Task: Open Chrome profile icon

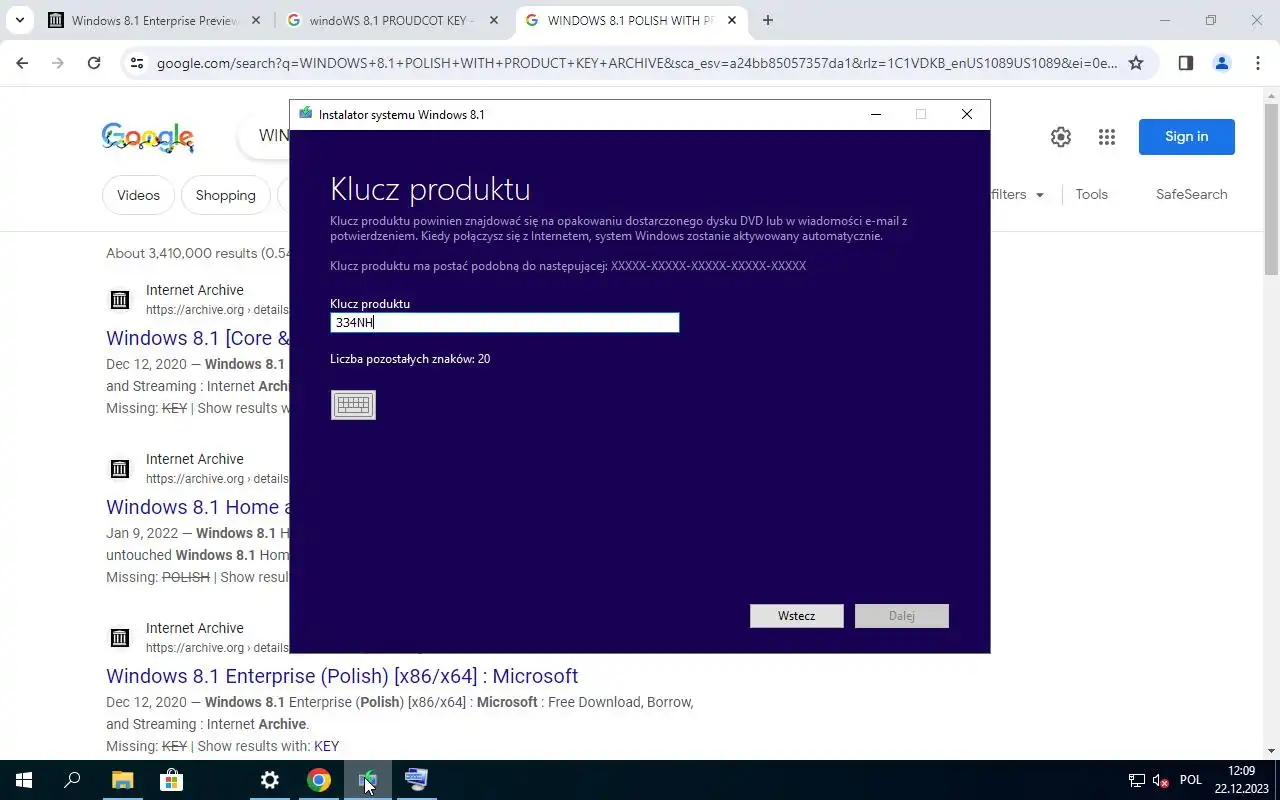Action: point(1221,63)
